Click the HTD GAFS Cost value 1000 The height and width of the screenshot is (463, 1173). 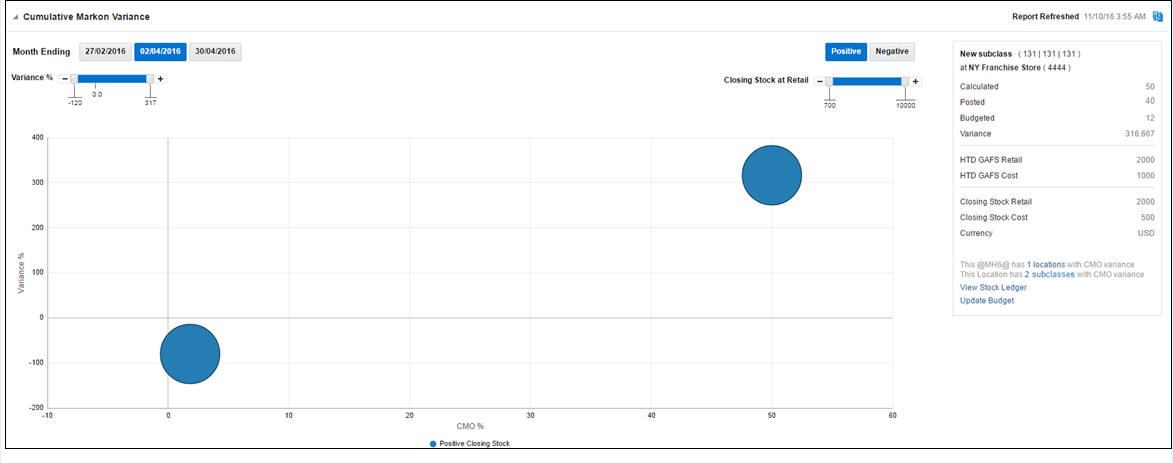tap(1146, 176)
